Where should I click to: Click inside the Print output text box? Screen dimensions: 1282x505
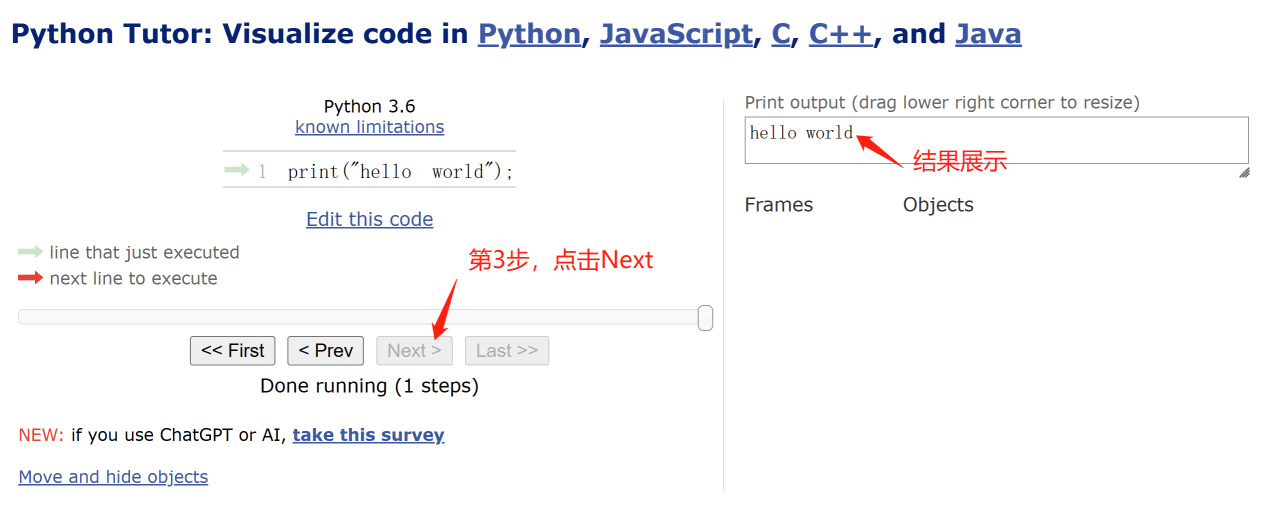coord(996,140)
